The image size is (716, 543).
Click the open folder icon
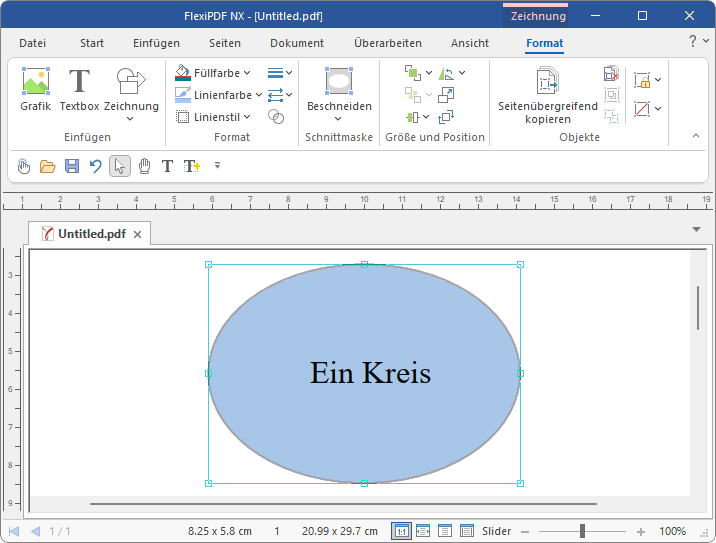coord(48,166)
